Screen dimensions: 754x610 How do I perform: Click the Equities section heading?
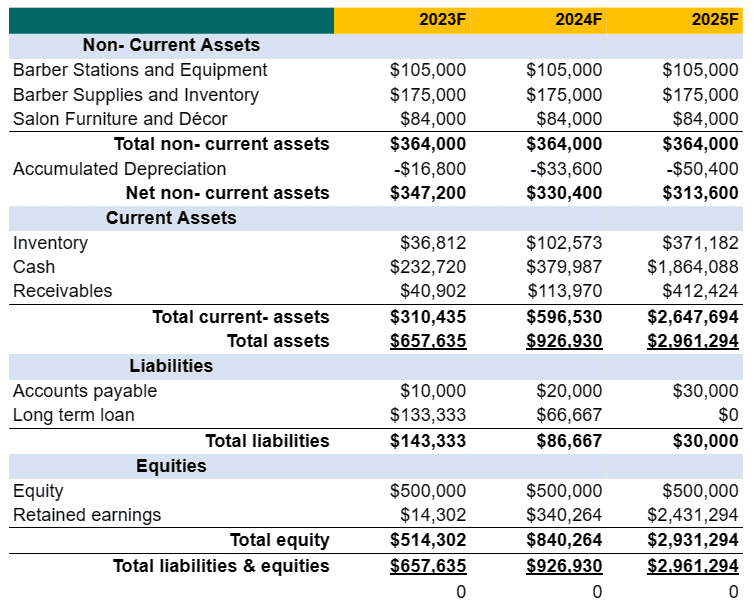point(171,466)
